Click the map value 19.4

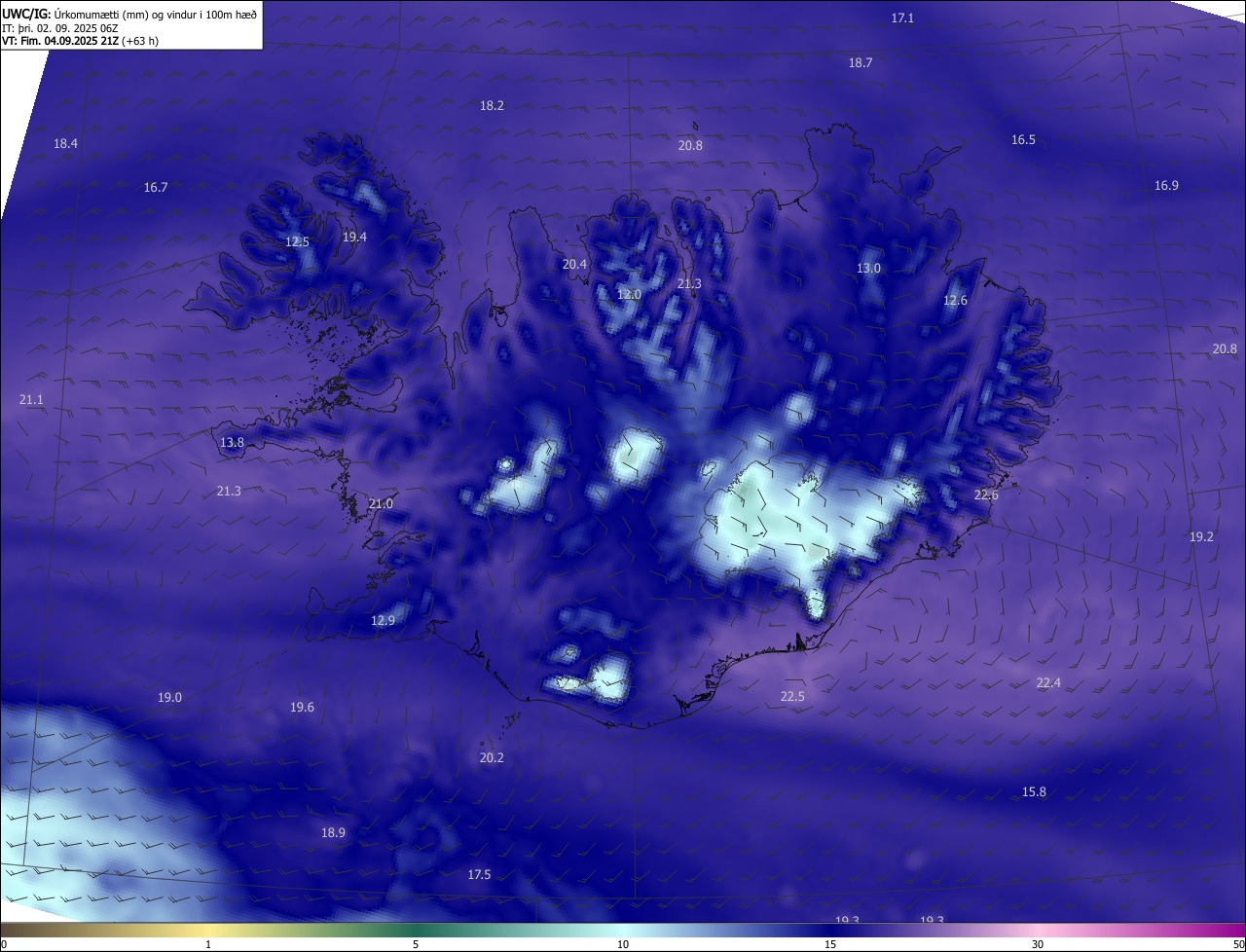click(354, 237)
